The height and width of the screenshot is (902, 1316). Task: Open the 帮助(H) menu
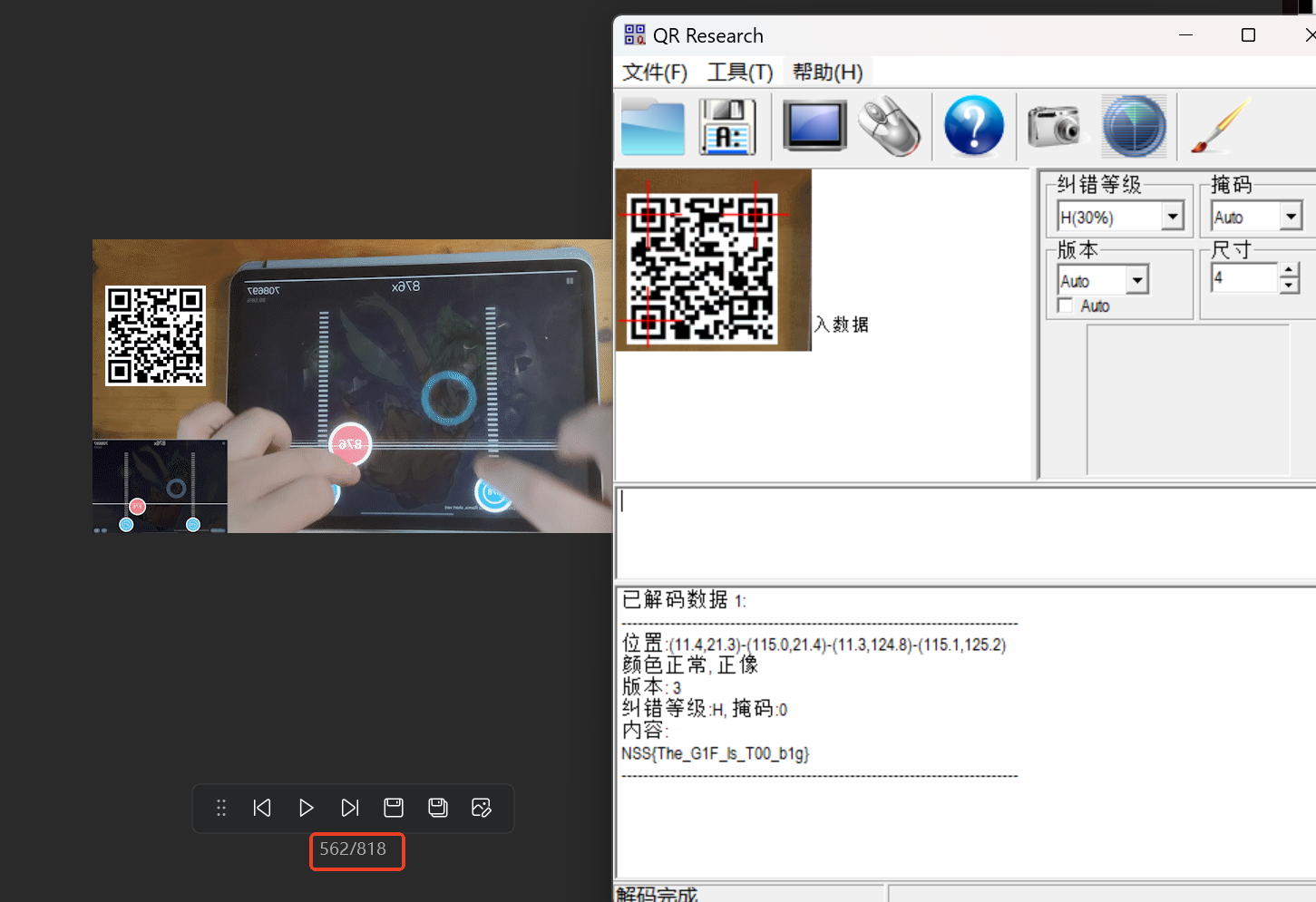(x=827, y=73)
